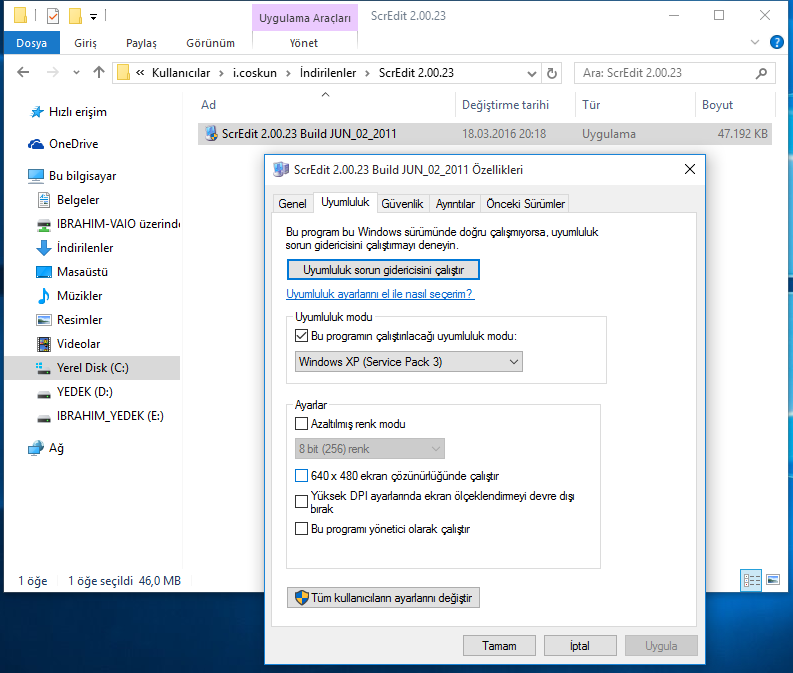Click the folder icon in quick access toolbar
793x673 pixels.
click(21, 16)
